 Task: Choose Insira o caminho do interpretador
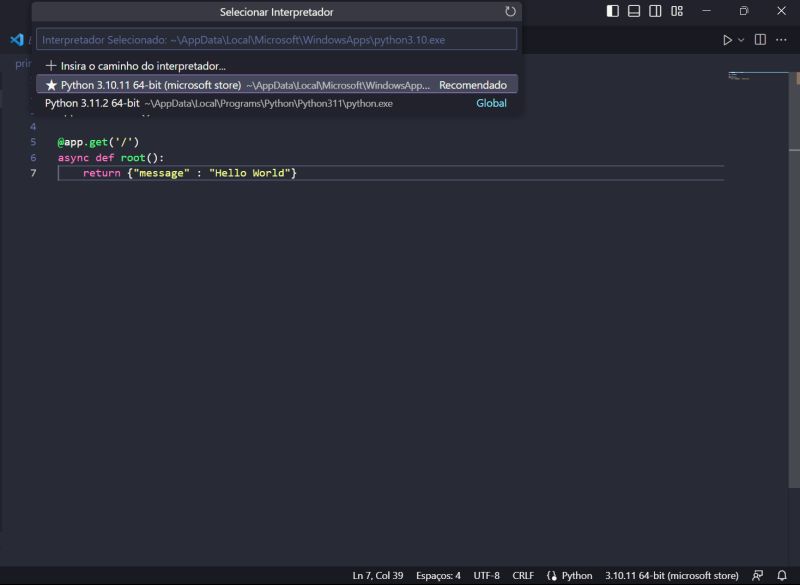pyautogui.click(x=277, y=66)
